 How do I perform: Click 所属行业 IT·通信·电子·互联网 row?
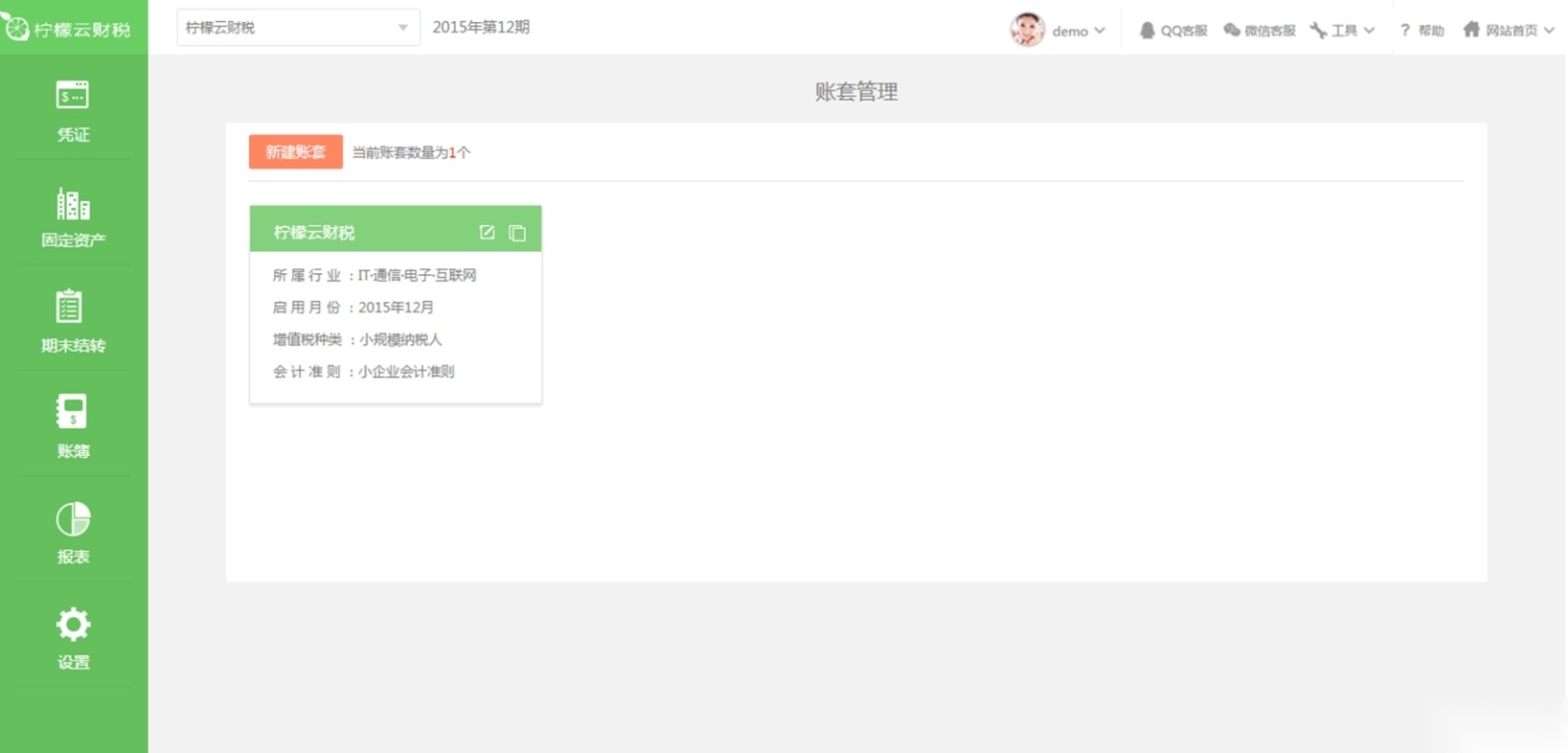(375, 275)
